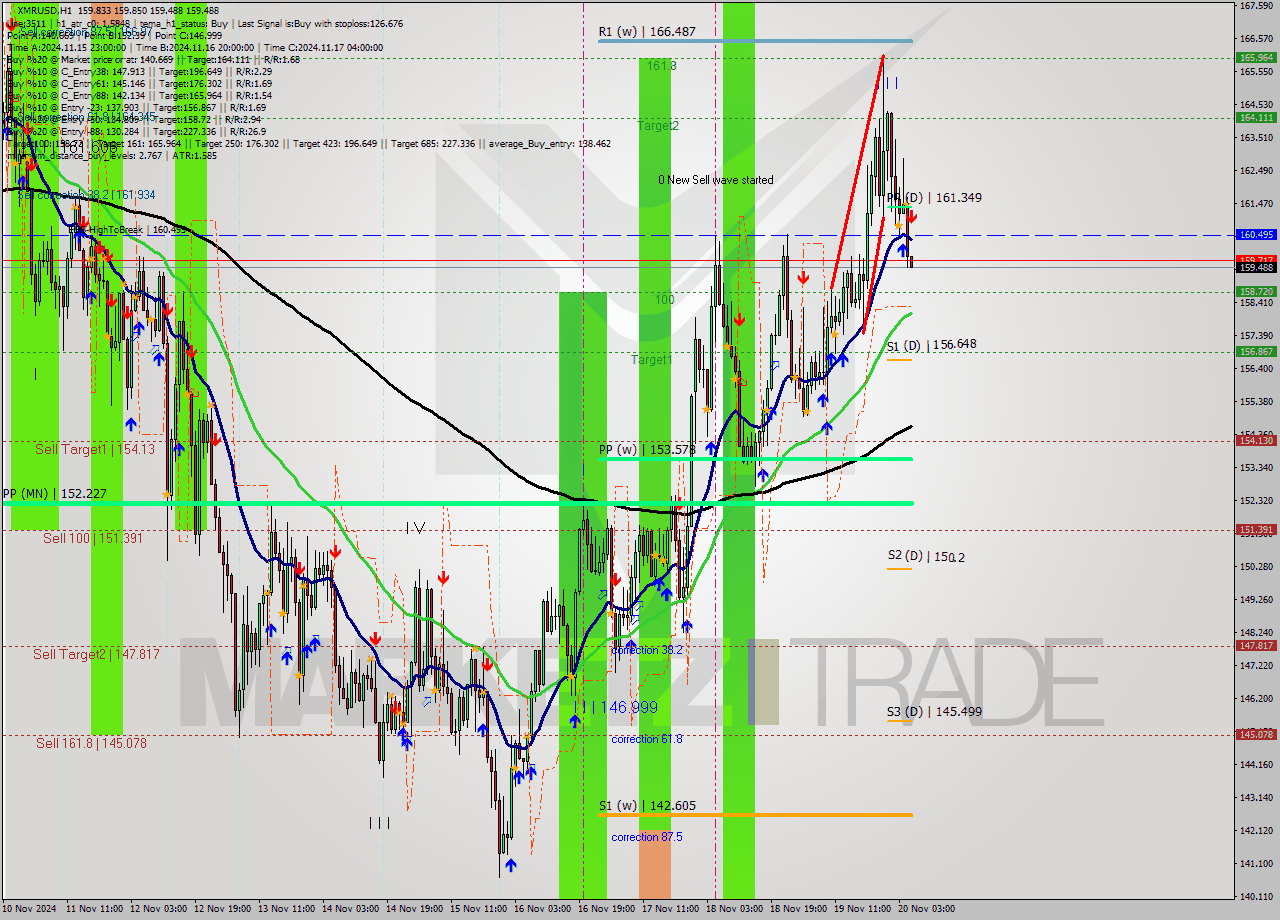
Task: Click the '0 New Sell wave started' annotation
Action: click(x=715, y=180)
